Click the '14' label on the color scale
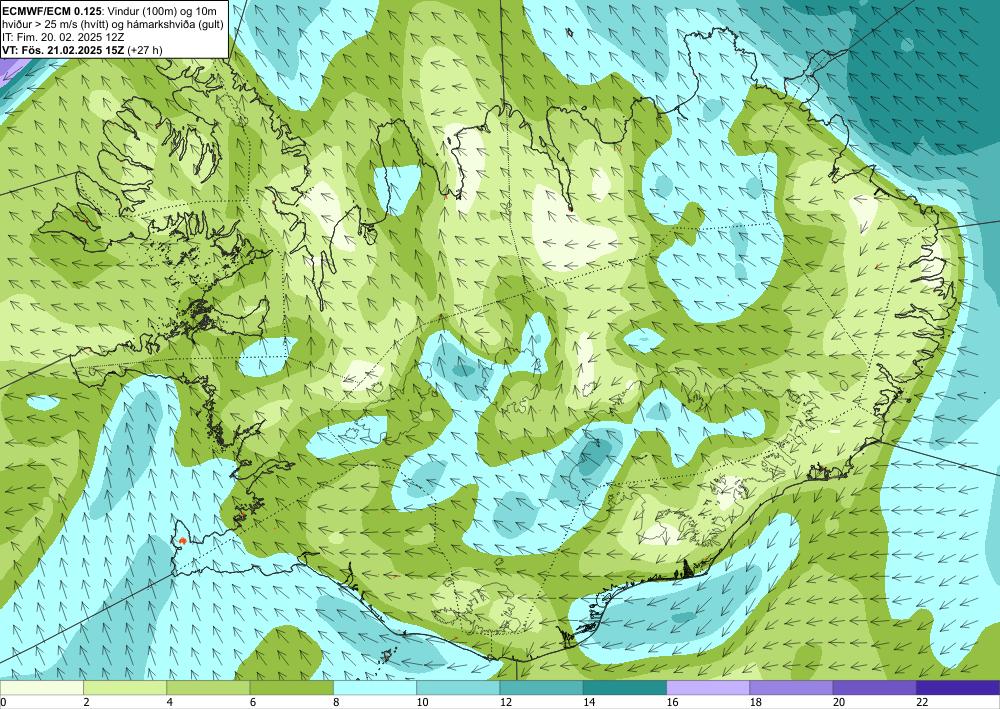Image resolution: width=1000 pixels, height=709 pixels. point(589,702)
